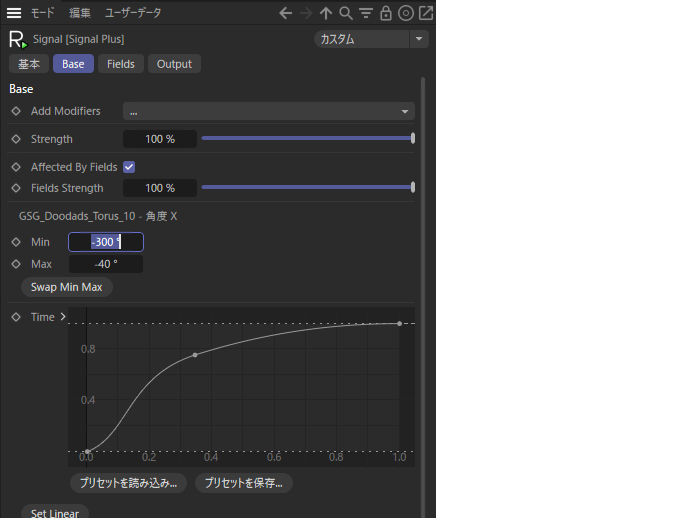Image resolution: width=700 pixels, height=518 pixels.
Task: Click the Max value input field
Action: [105, 264]
